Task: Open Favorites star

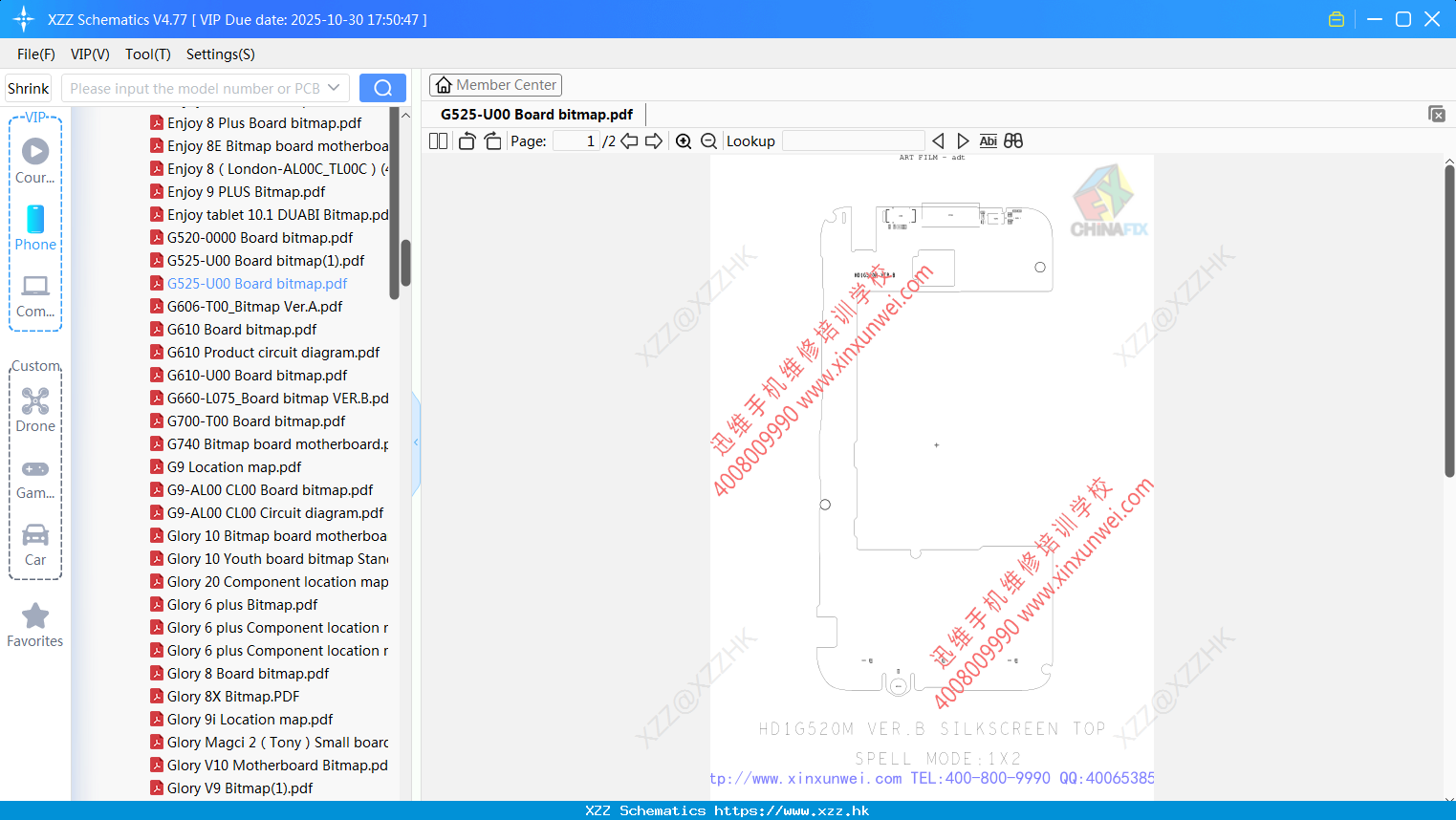Action: point(35,626)
